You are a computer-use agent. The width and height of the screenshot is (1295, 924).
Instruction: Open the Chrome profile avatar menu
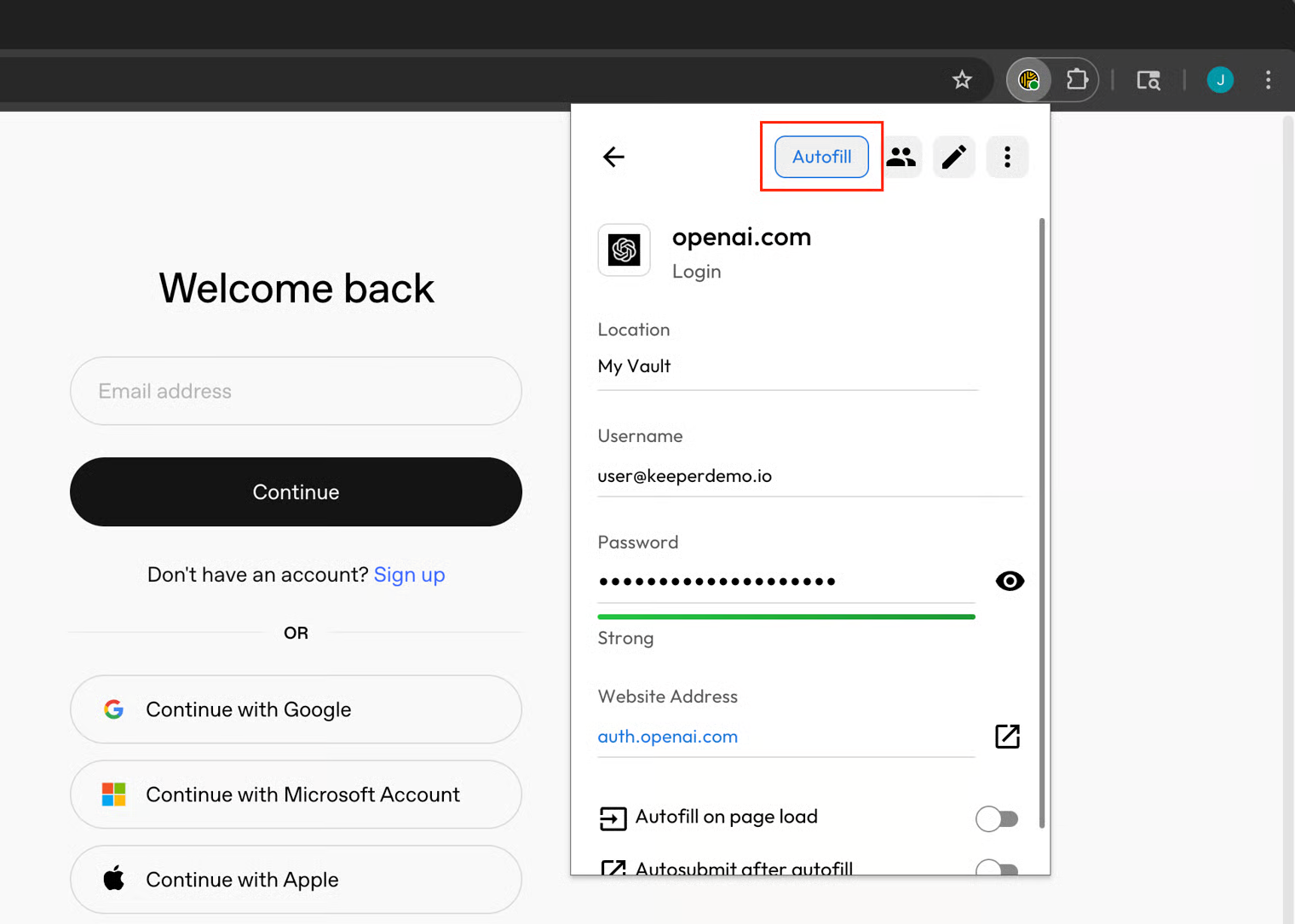1220,80
